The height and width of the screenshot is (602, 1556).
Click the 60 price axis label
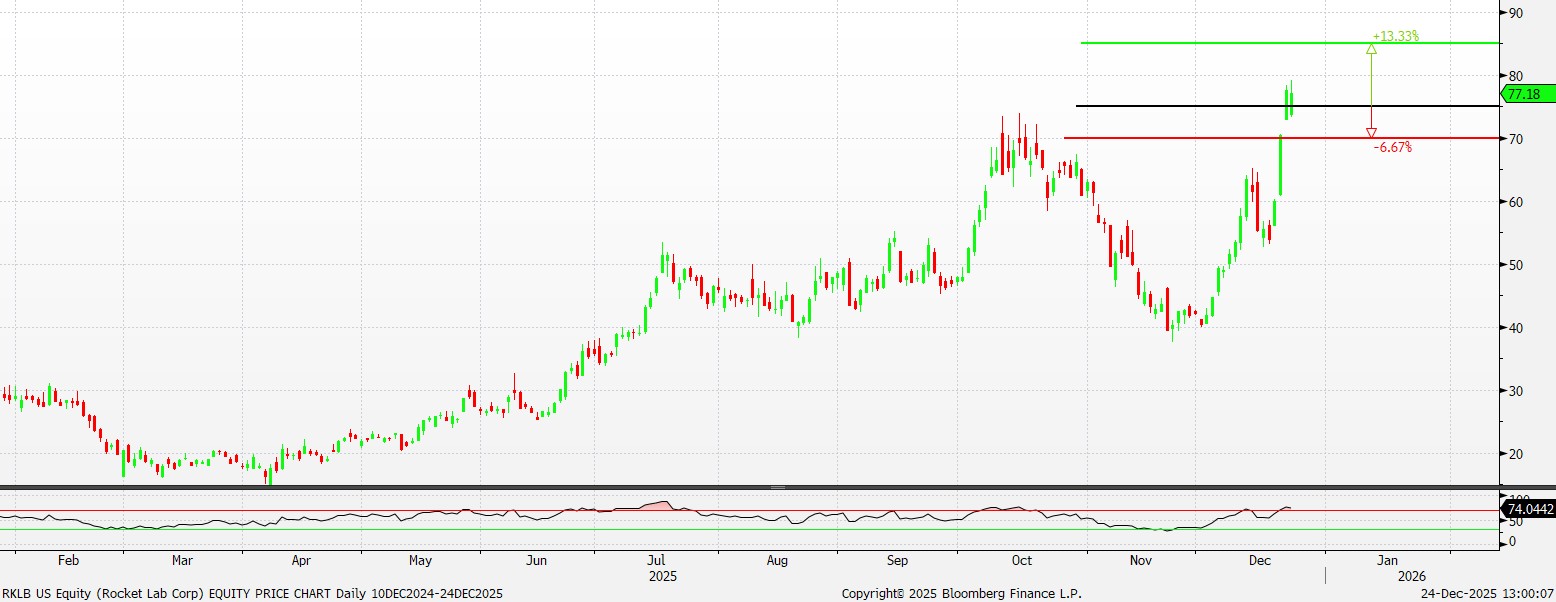(x=1516, y=202)
